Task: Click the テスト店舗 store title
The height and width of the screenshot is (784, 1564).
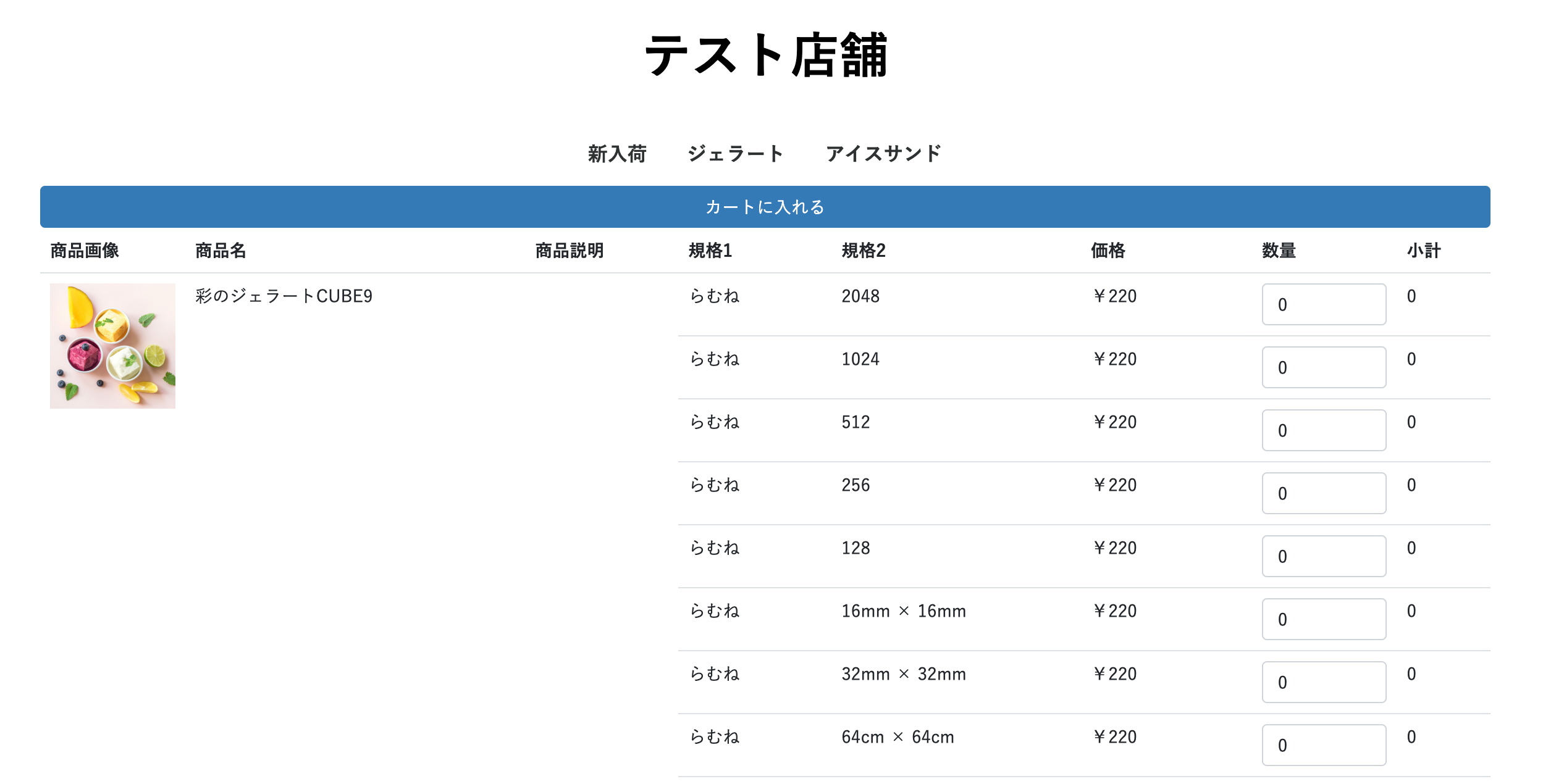Action: (x=766, y=56)
